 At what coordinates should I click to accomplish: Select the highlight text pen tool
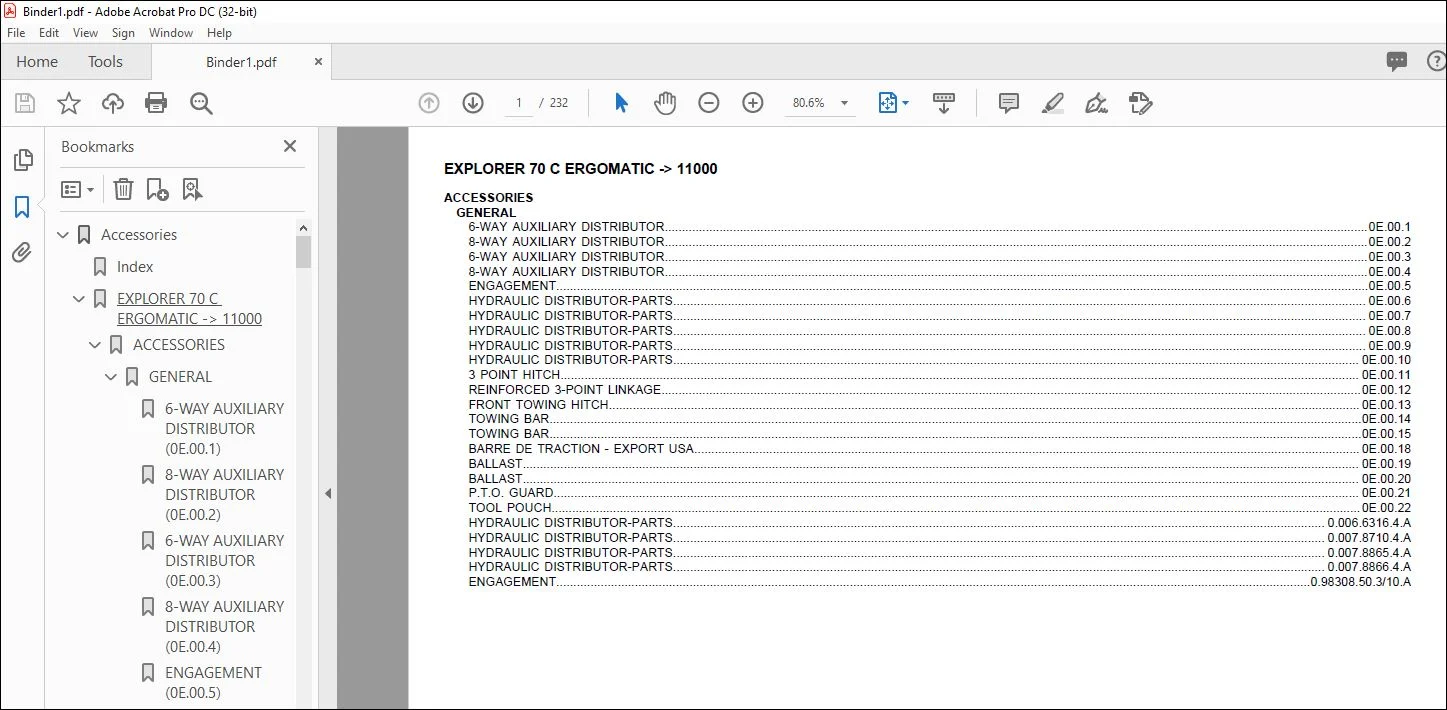click(1052, 103)
